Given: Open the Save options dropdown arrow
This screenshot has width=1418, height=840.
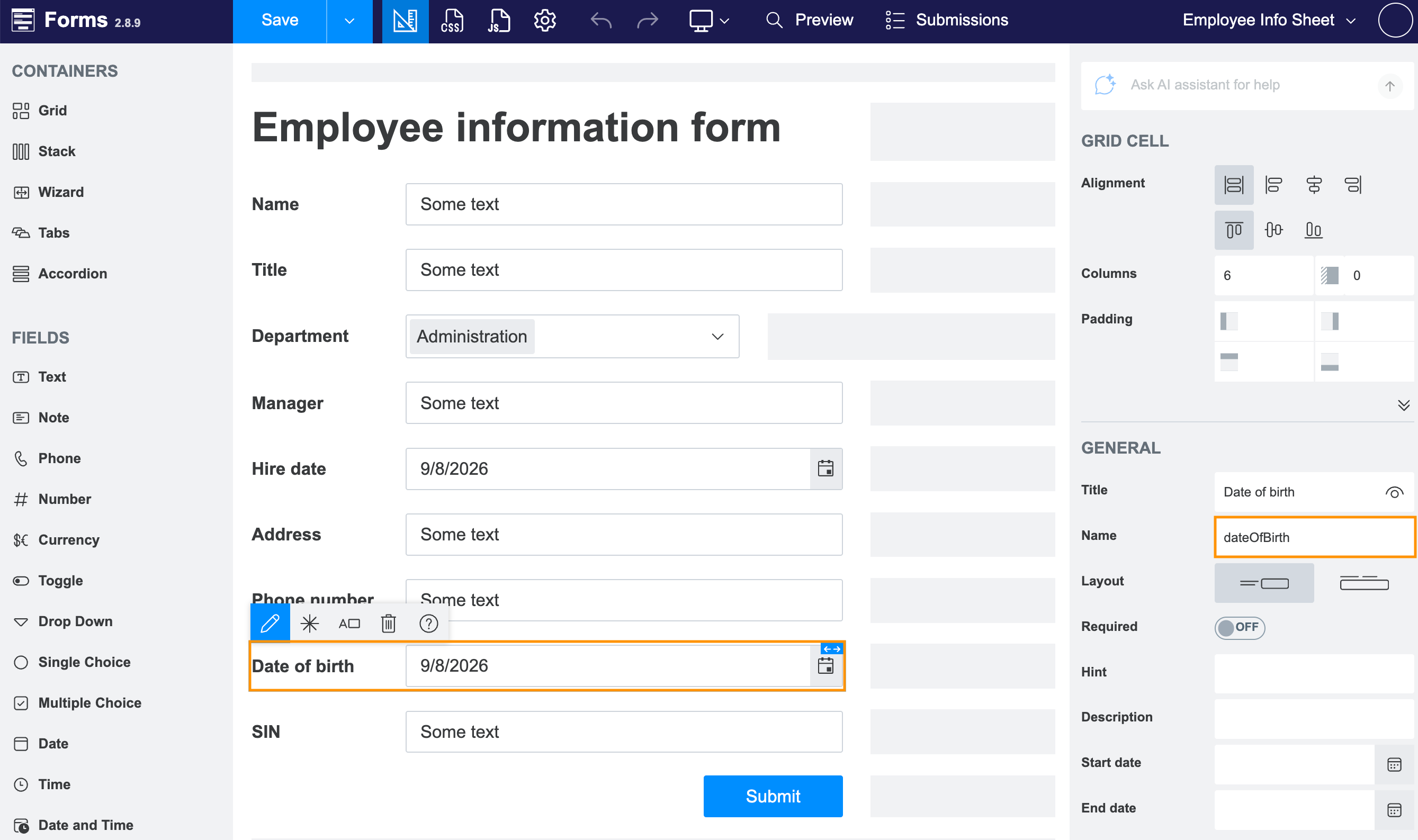Looking at the screenshot, I should [x=349, y=21].
